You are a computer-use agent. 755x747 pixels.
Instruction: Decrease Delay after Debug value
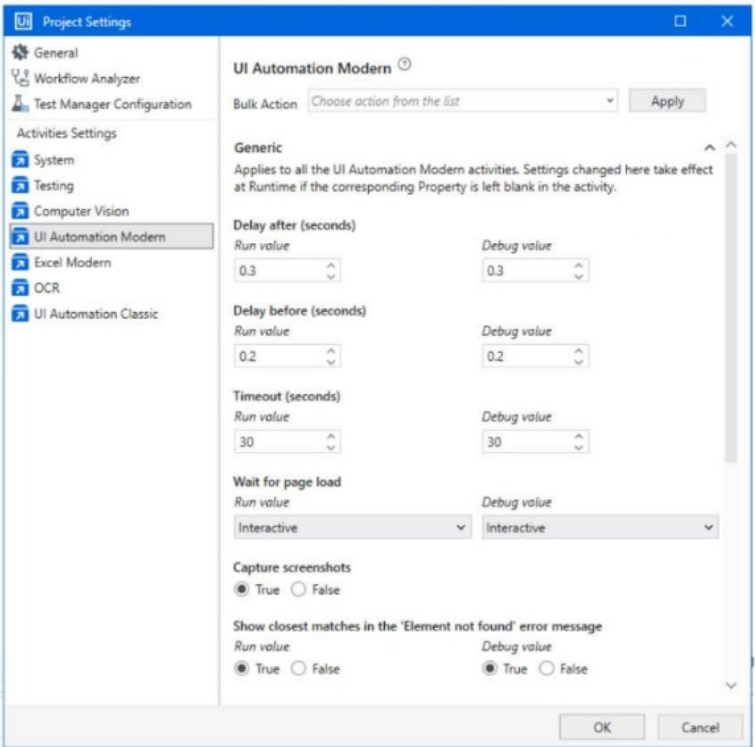(579, 276)
